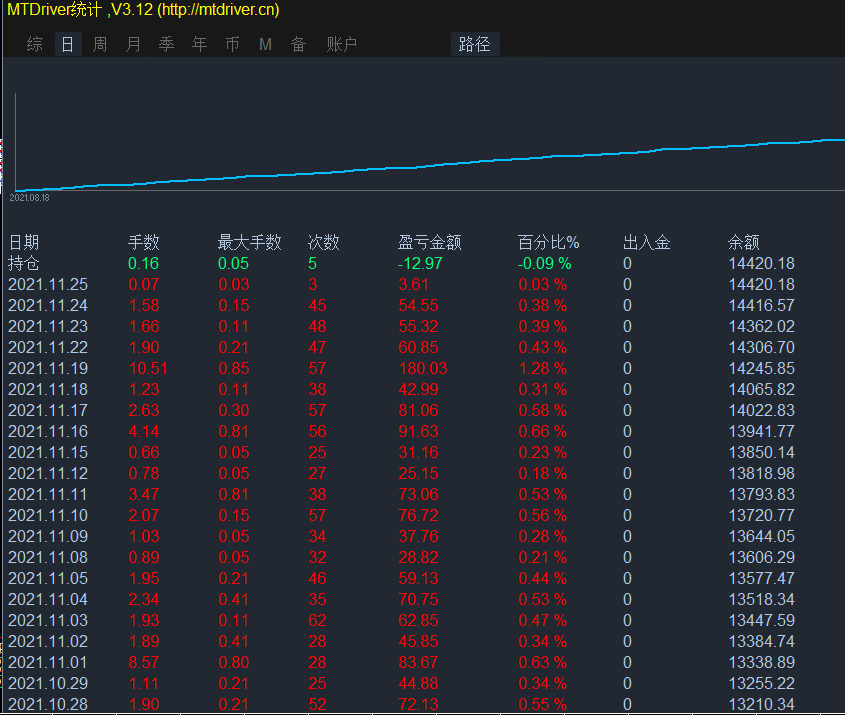Switch to the 账户 account tab
Viewport: 845px width, 715px height.
click(x=342, y=44)
